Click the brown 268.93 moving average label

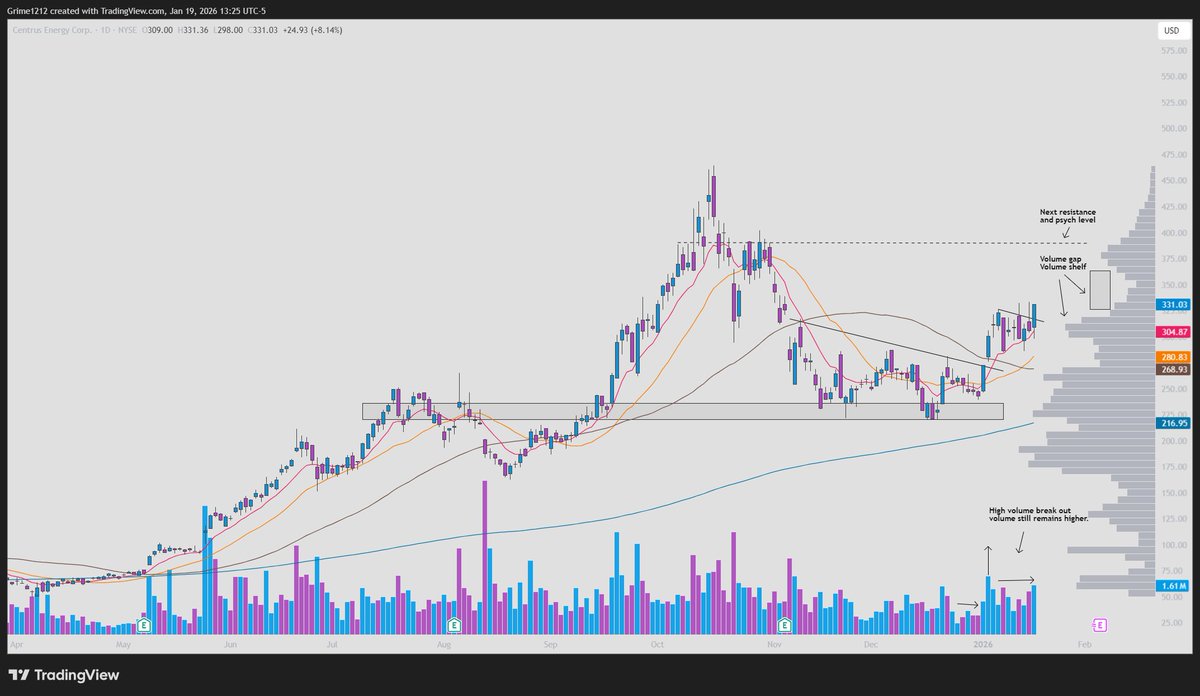pyautogui.click(x=1172, y=369)
